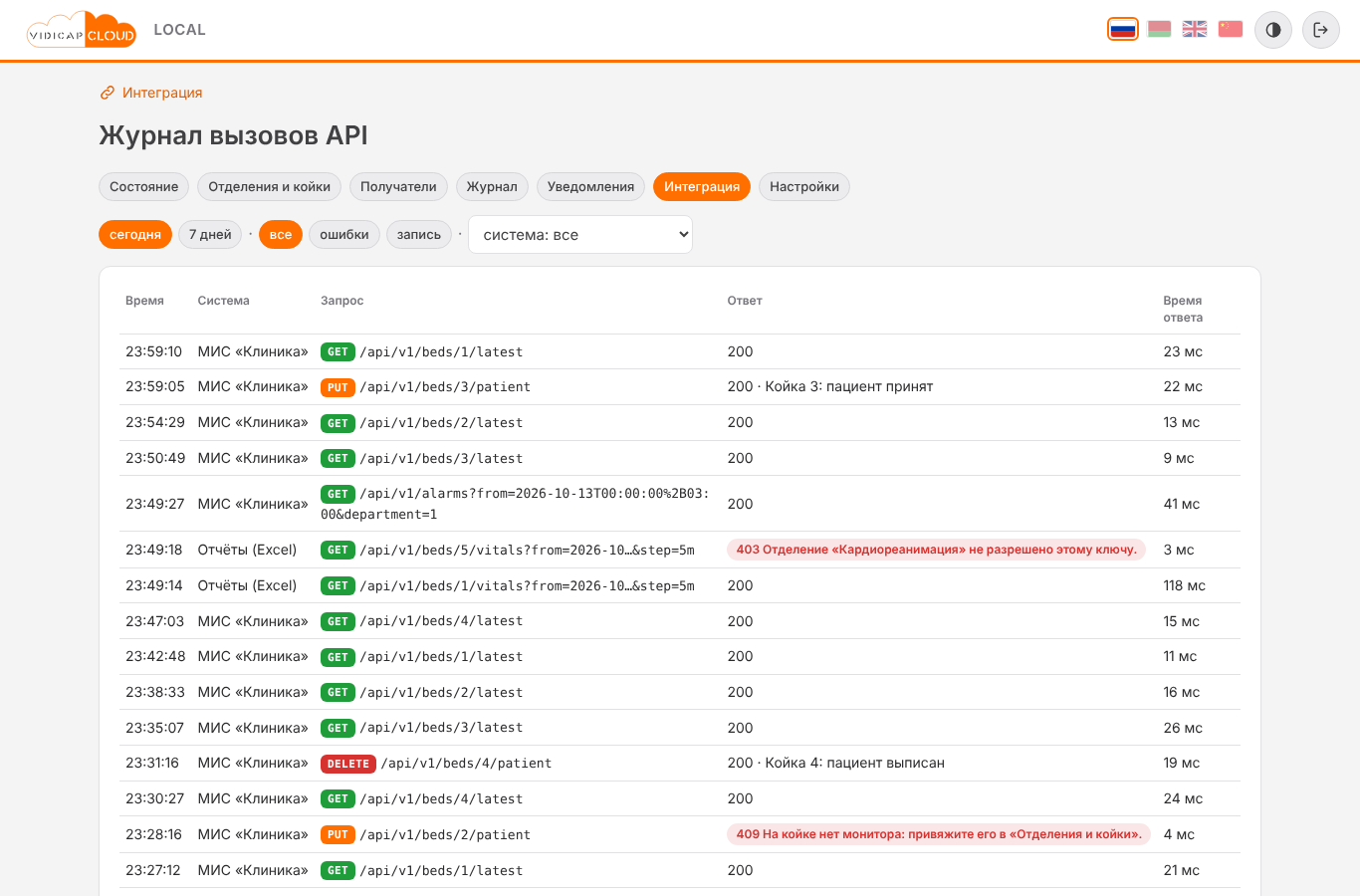Click PUT badge in 23:59:05 row
1360x896 pixels.
tap(338, 387)
